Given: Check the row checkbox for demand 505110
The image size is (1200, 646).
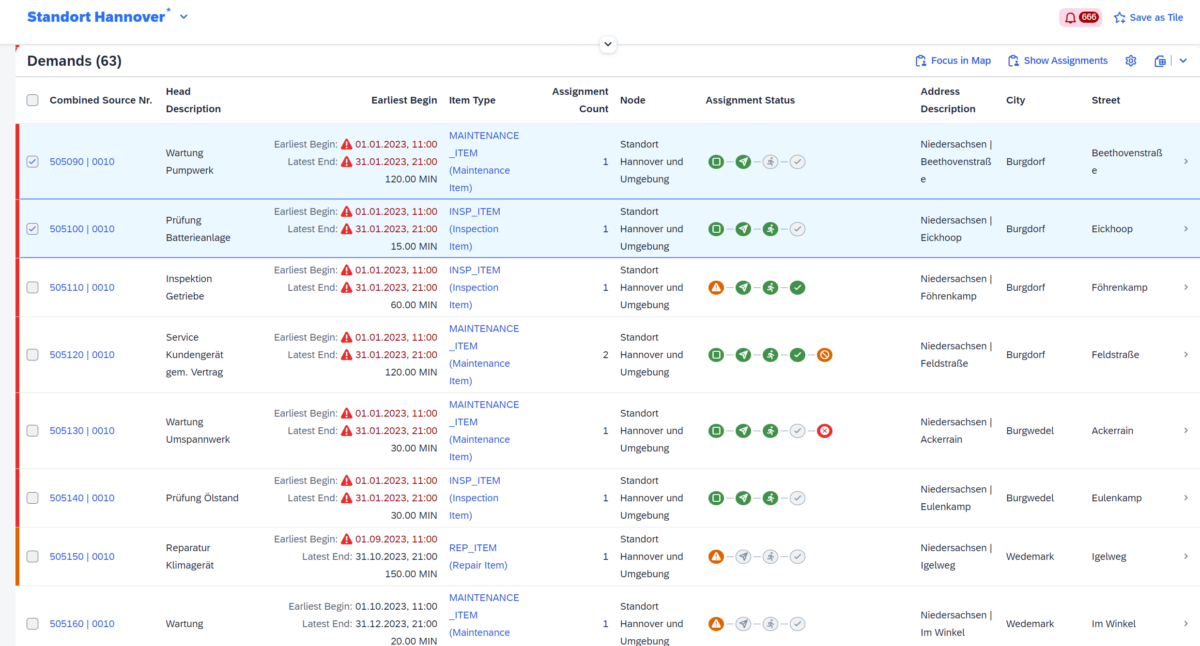Looking at the screenshot, I should tap(32, 287).
